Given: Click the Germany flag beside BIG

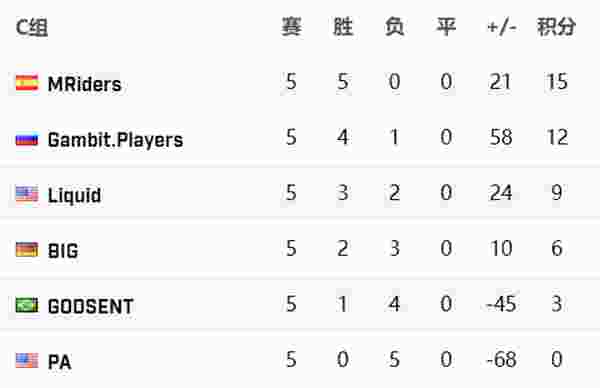Looking at the screenshot, I should (27, 249).
